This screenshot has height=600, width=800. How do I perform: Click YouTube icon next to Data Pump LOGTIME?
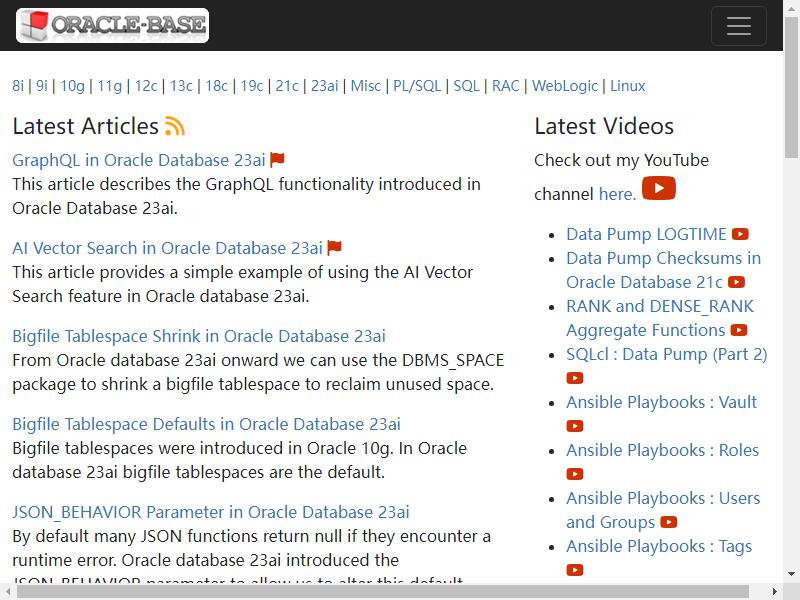740,234
